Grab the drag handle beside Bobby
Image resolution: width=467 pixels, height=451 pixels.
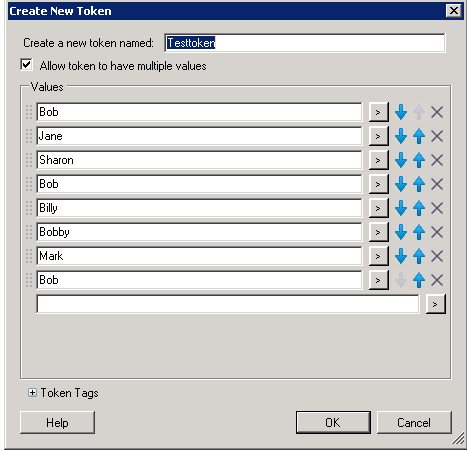point(29,232)
